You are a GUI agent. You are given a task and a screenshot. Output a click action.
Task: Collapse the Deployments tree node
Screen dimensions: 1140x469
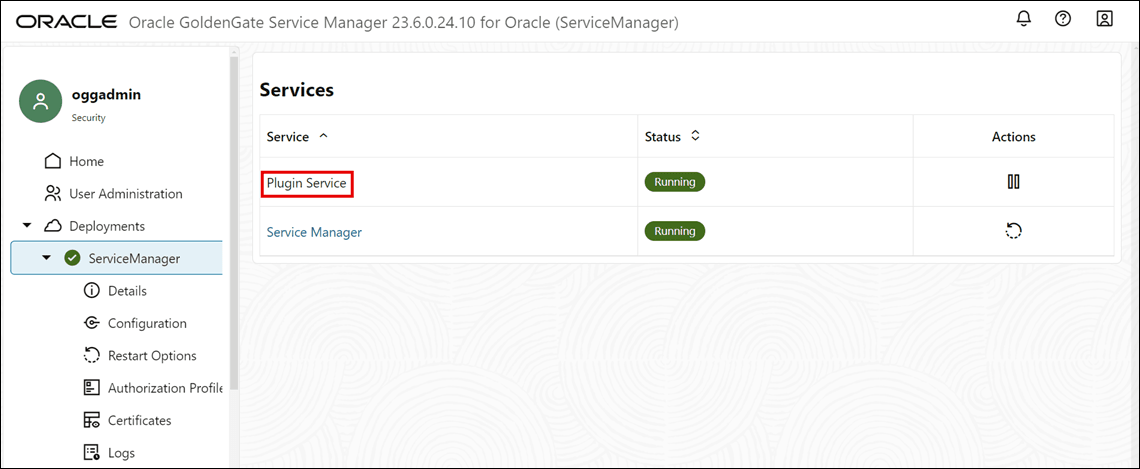point(27,226)
